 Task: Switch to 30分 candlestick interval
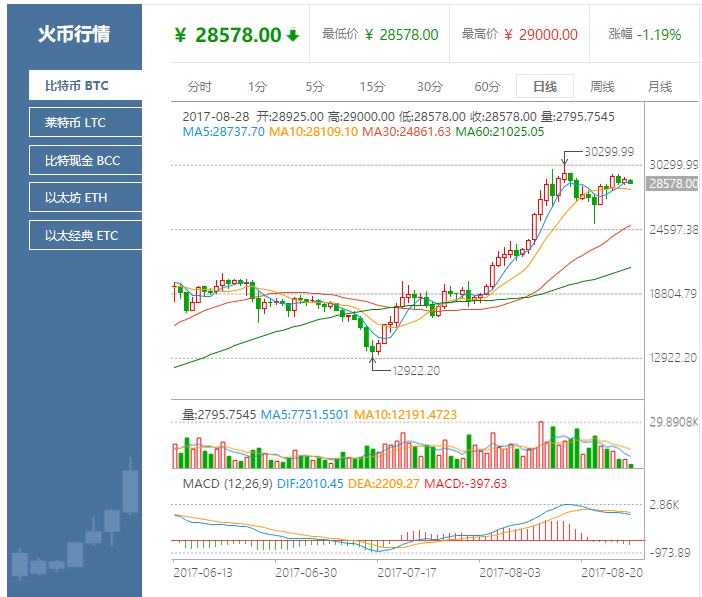[430, 86]
